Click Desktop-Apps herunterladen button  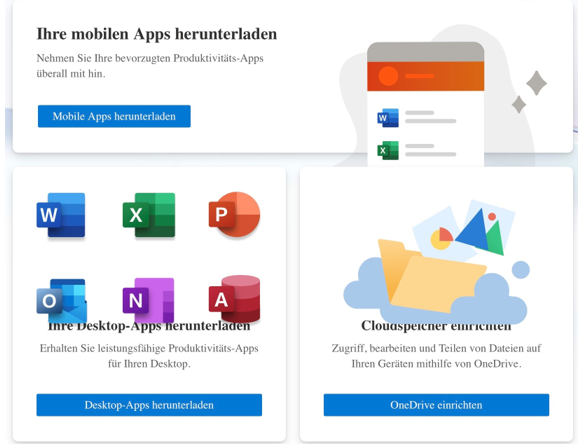pyautogui.click(x=149, y=405)
